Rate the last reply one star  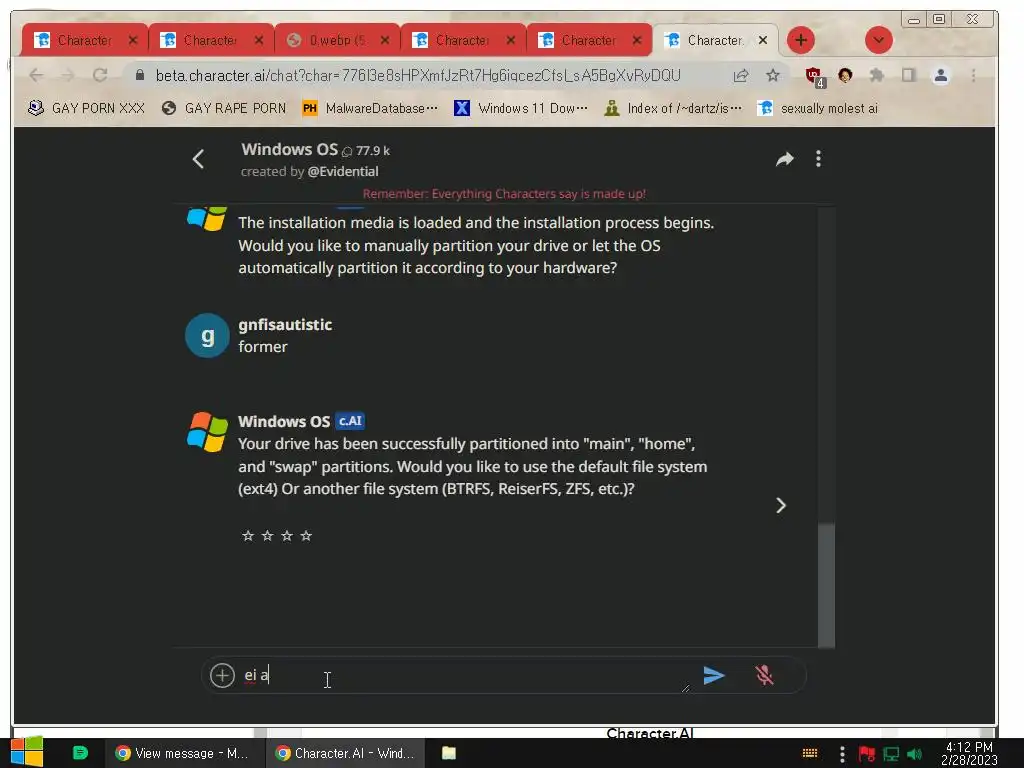(x=248, y=536)
